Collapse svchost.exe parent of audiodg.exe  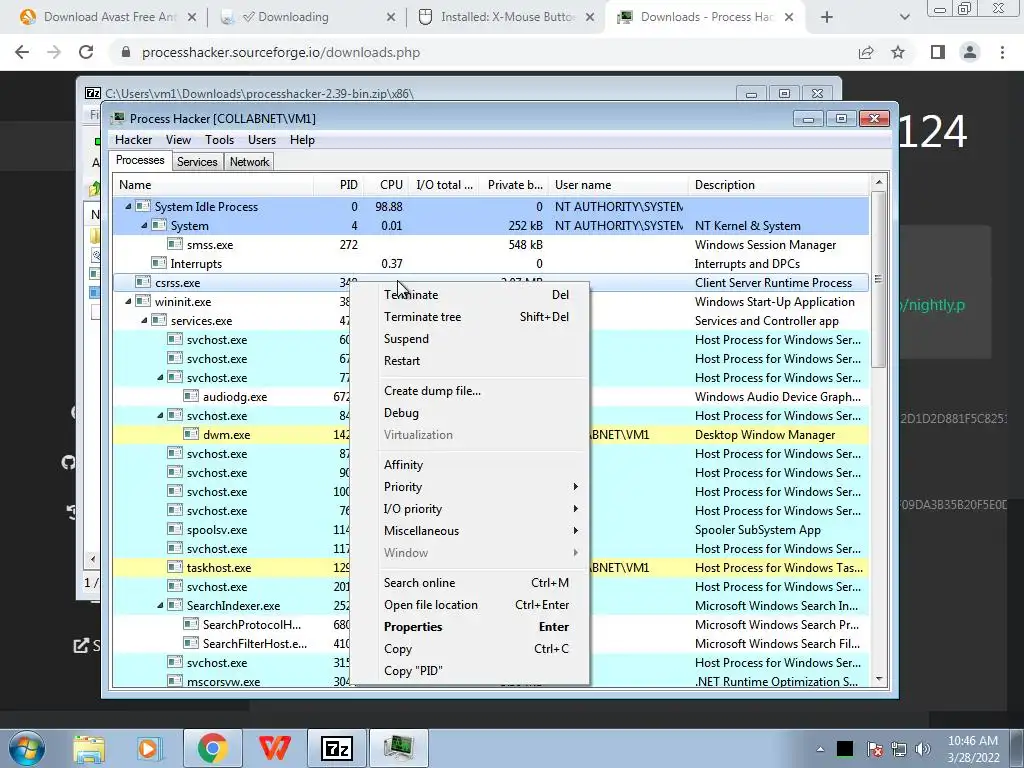click(160, 377)
